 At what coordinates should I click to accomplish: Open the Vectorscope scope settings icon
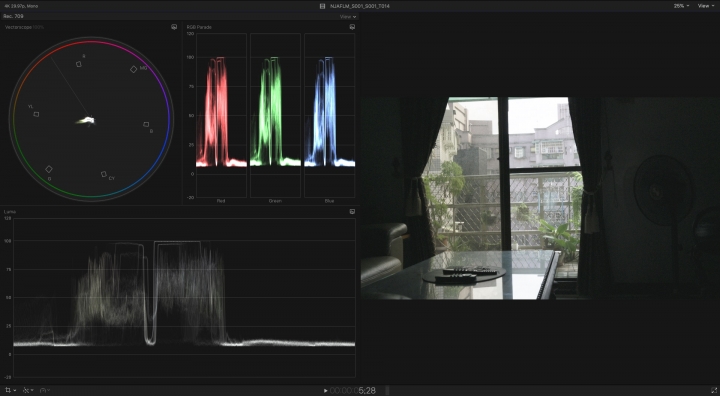(x=174, y=27)
